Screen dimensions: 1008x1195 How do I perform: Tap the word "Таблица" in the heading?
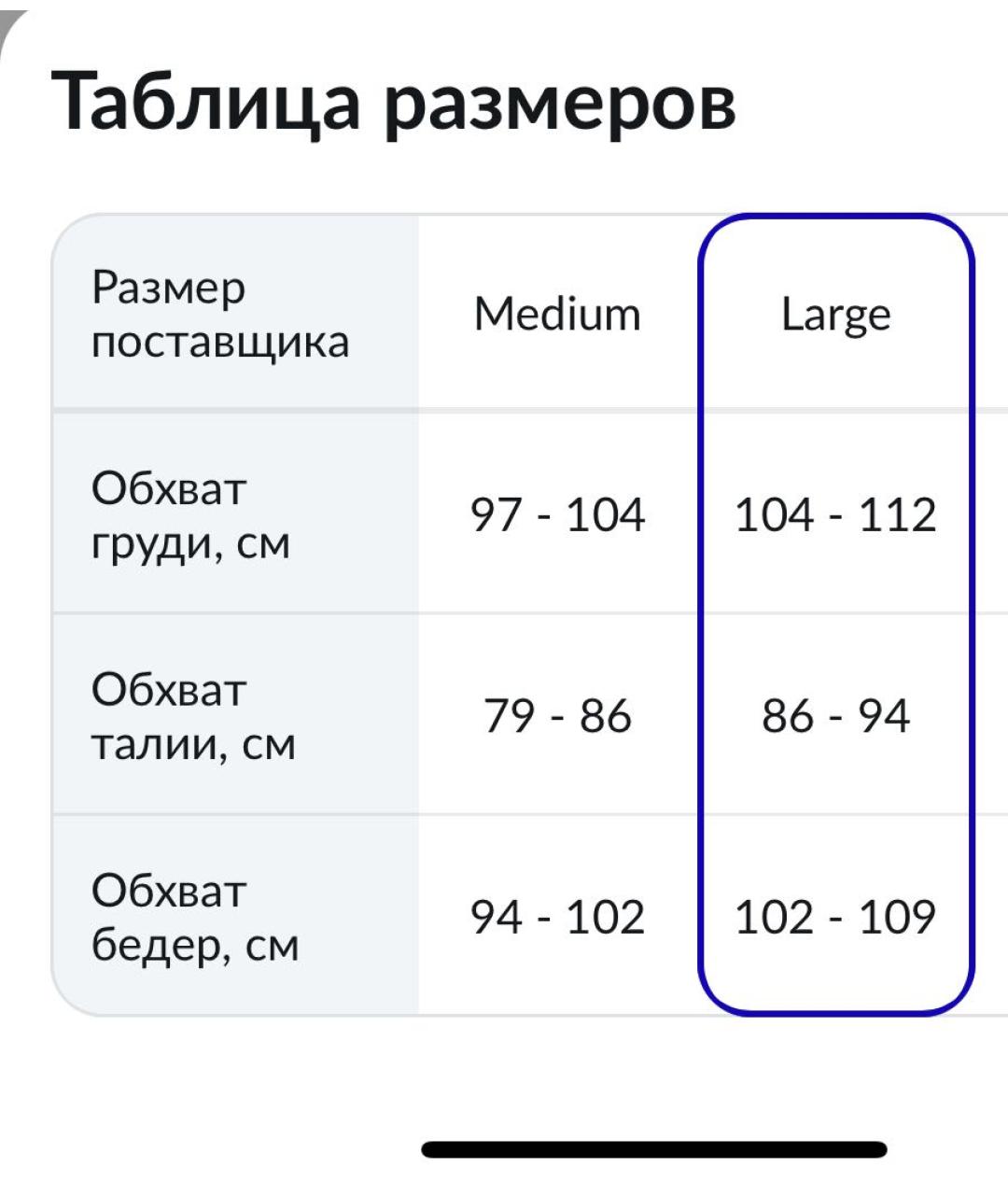point(205,101)
